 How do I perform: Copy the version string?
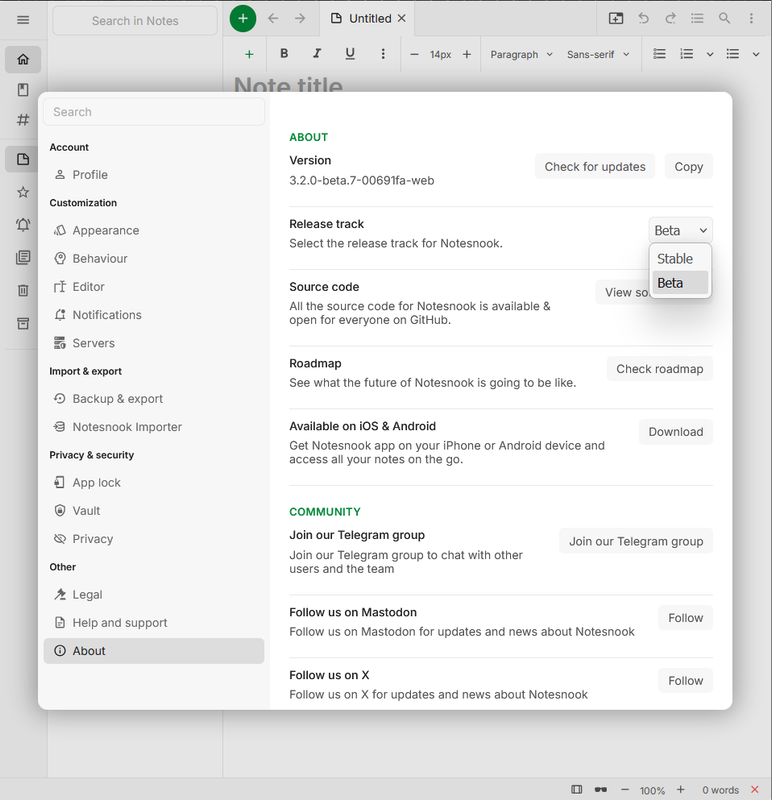tap(689, 167)
